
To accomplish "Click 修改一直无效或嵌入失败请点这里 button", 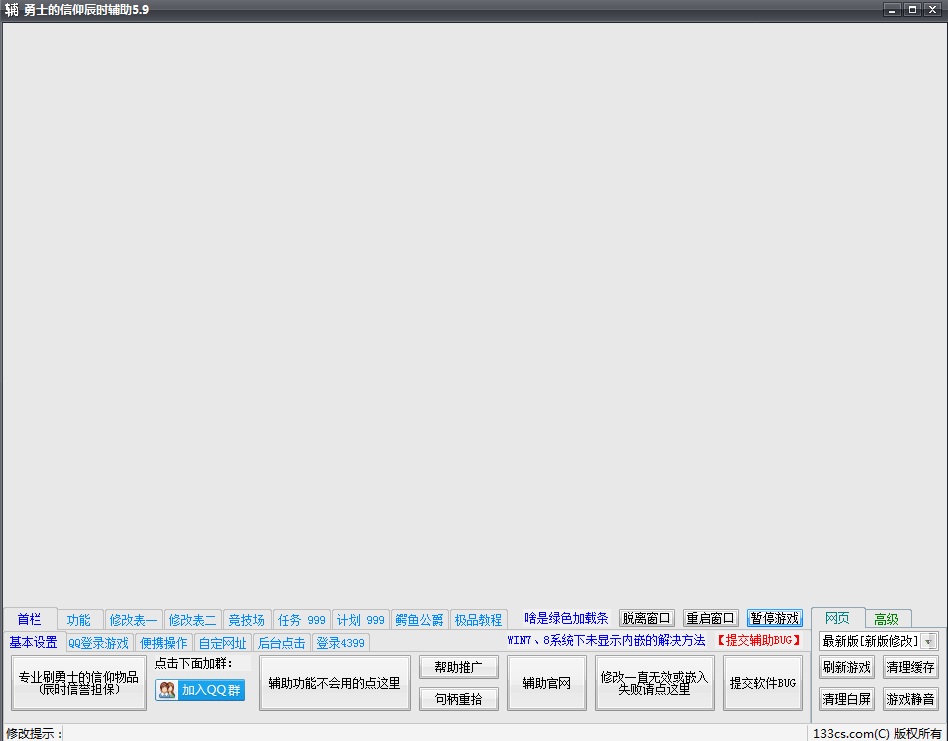I will 654,683.
